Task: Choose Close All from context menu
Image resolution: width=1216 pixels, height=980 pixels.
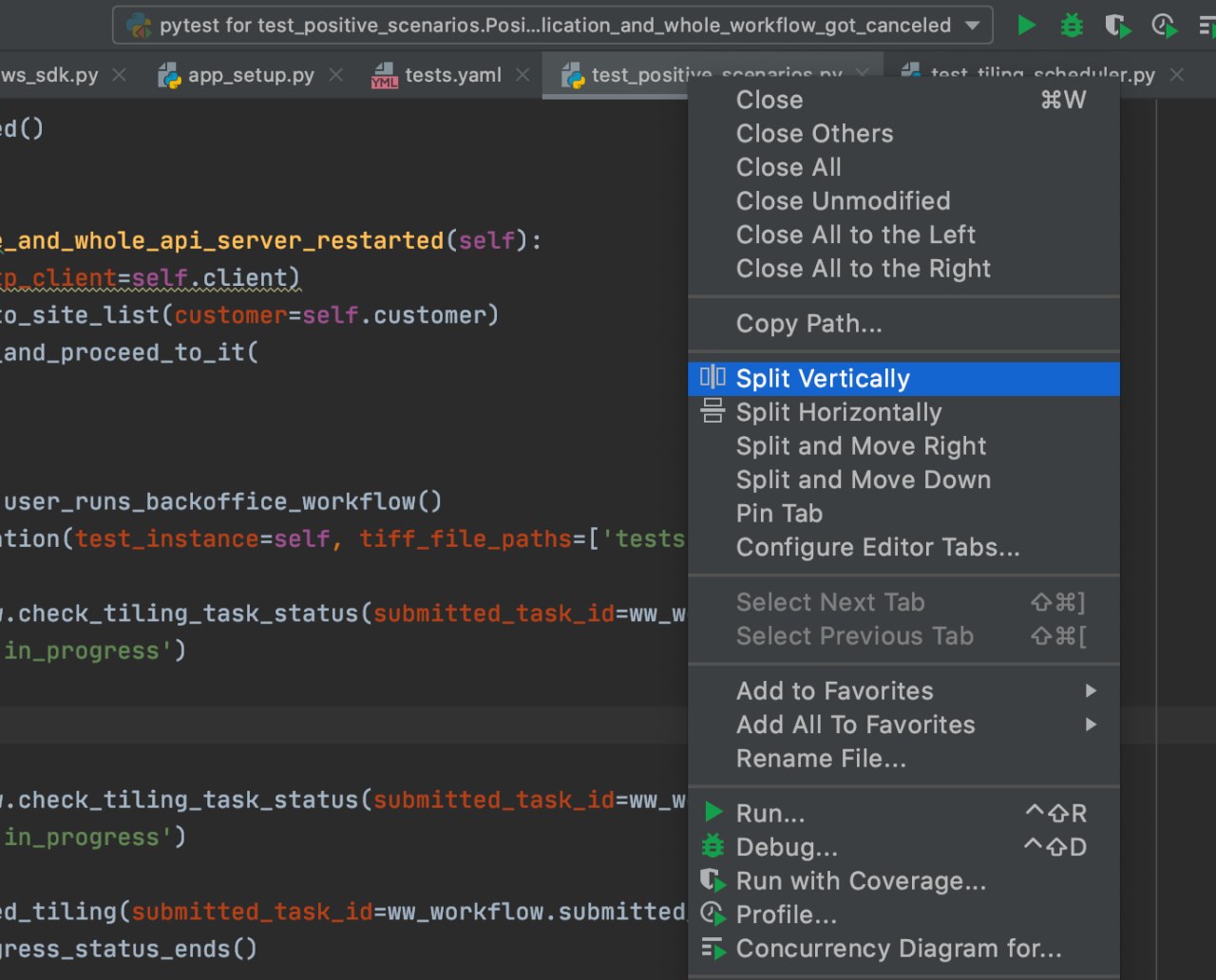Action: click(903, 167)
